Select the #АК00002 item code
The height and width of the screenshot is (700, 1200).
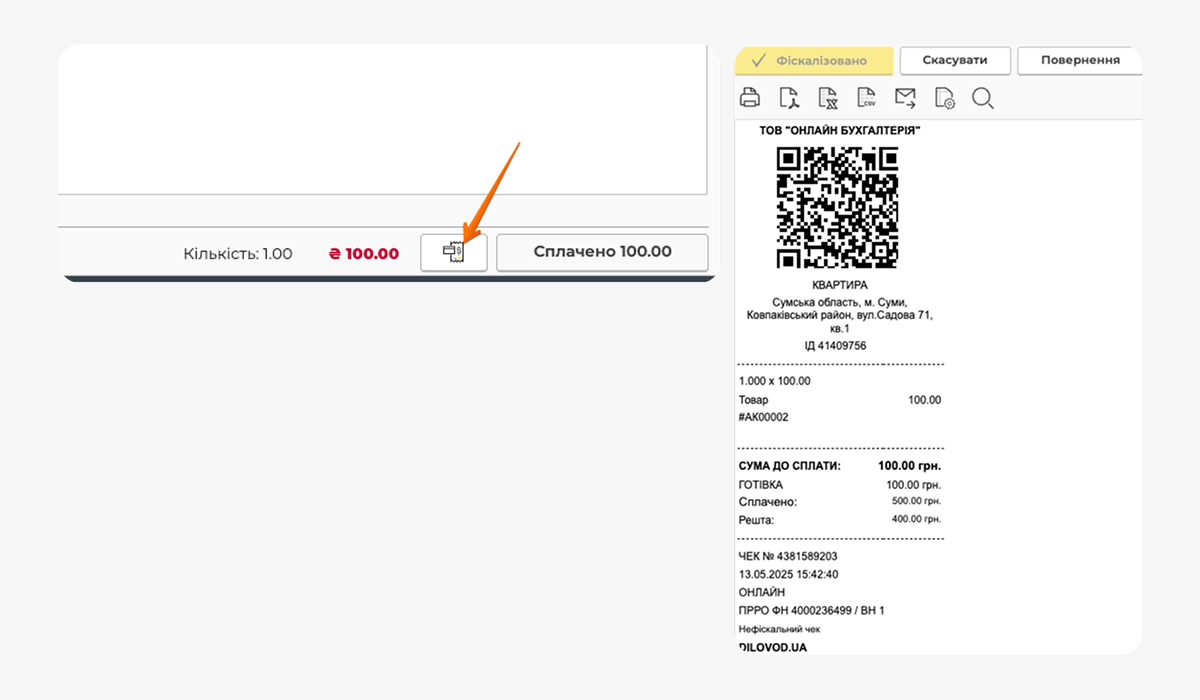point(763,417)
